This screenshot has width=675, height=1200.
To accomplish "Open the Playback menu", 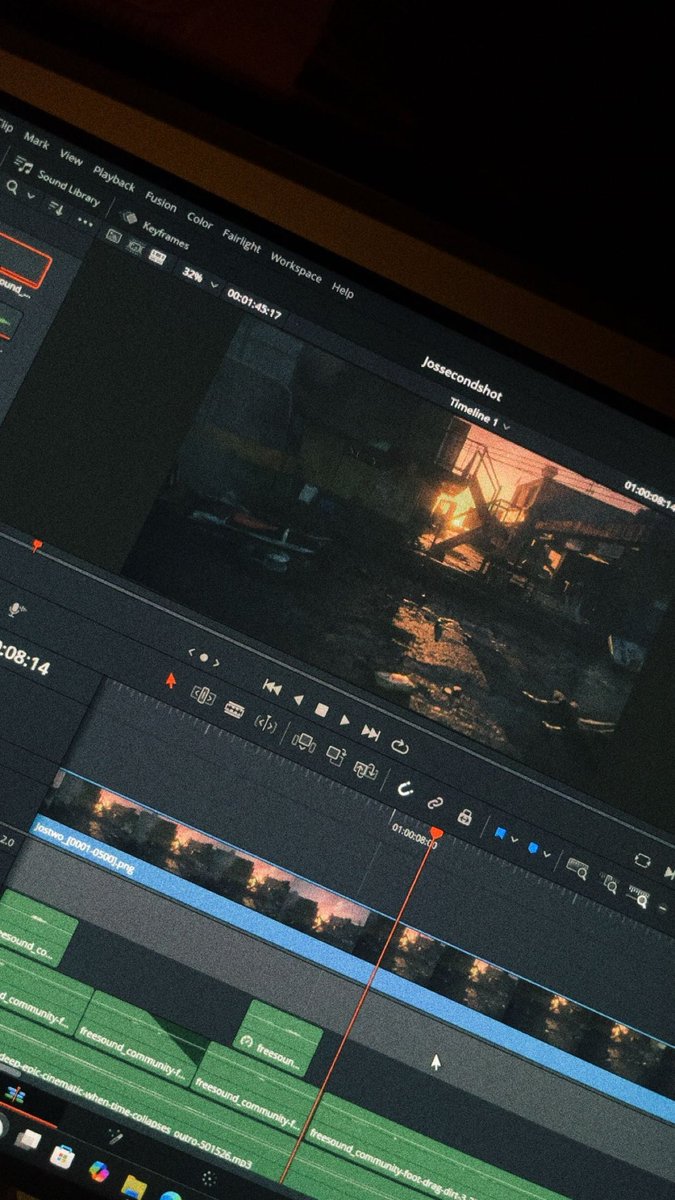I will click(x=114, y=178).
